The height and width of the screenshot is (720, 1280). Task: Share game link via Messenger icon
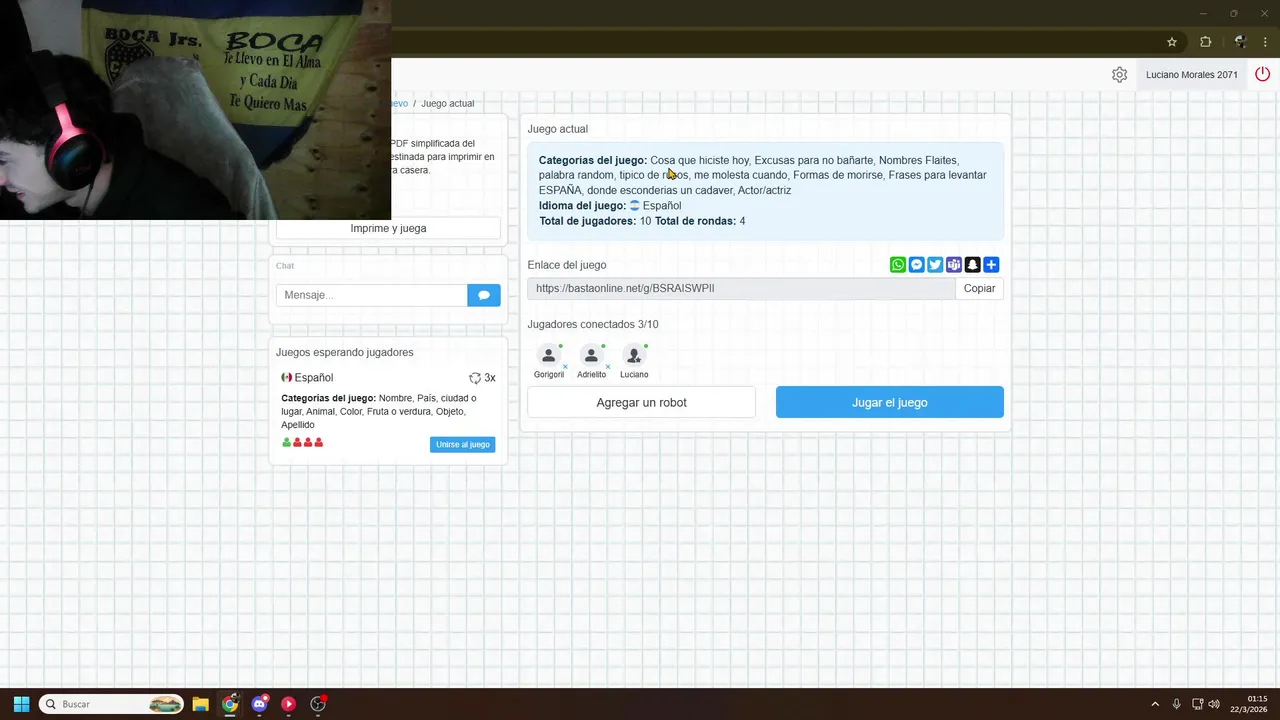916,265
